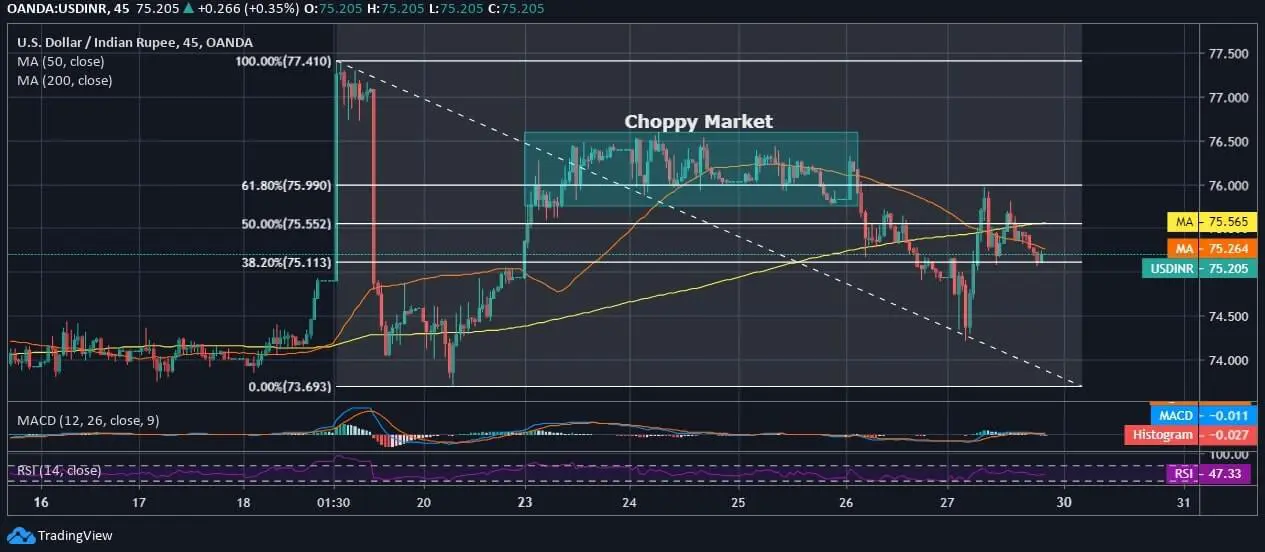Click the TradingView logo icon
This screenshot has width=1265, height=552.
20,534
